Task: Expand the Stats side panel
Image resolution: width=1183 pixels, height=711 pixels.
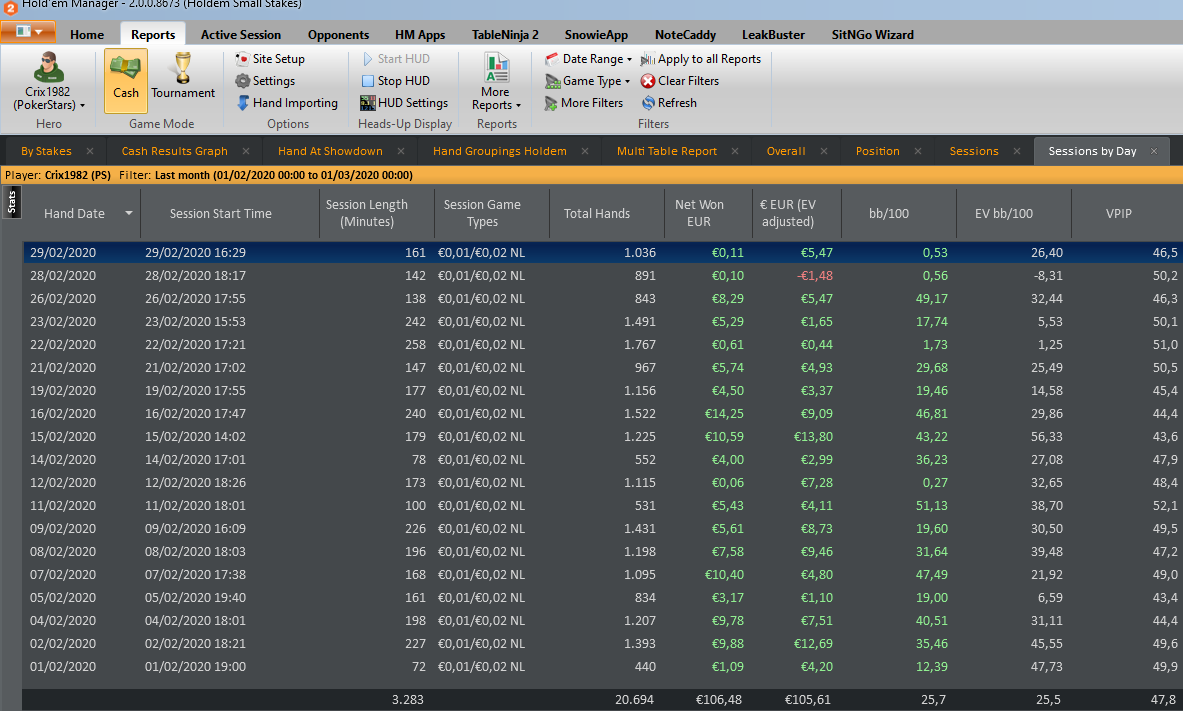Action: coord(11,202)
